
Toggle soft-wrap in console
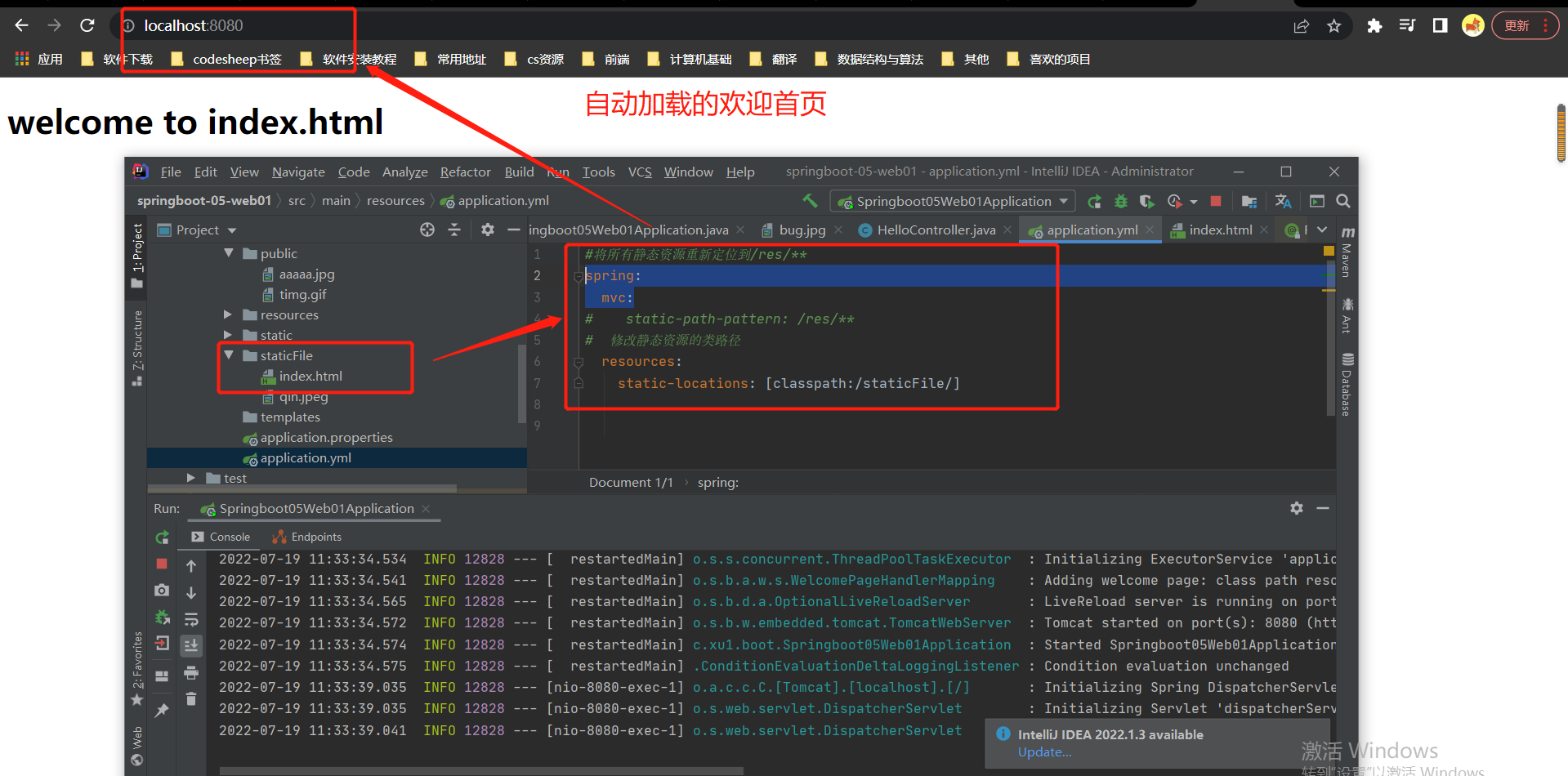point(191,619)
